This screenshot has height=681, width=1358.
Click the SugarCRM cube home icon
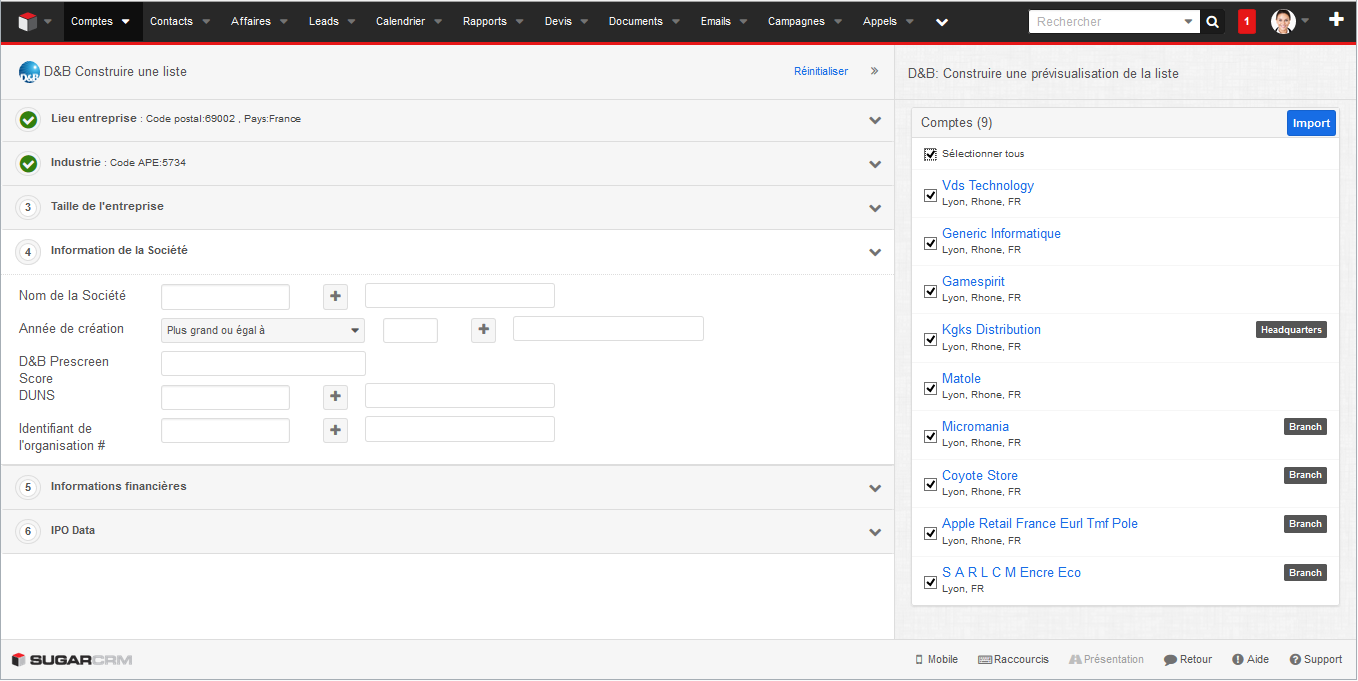(27, 22)
